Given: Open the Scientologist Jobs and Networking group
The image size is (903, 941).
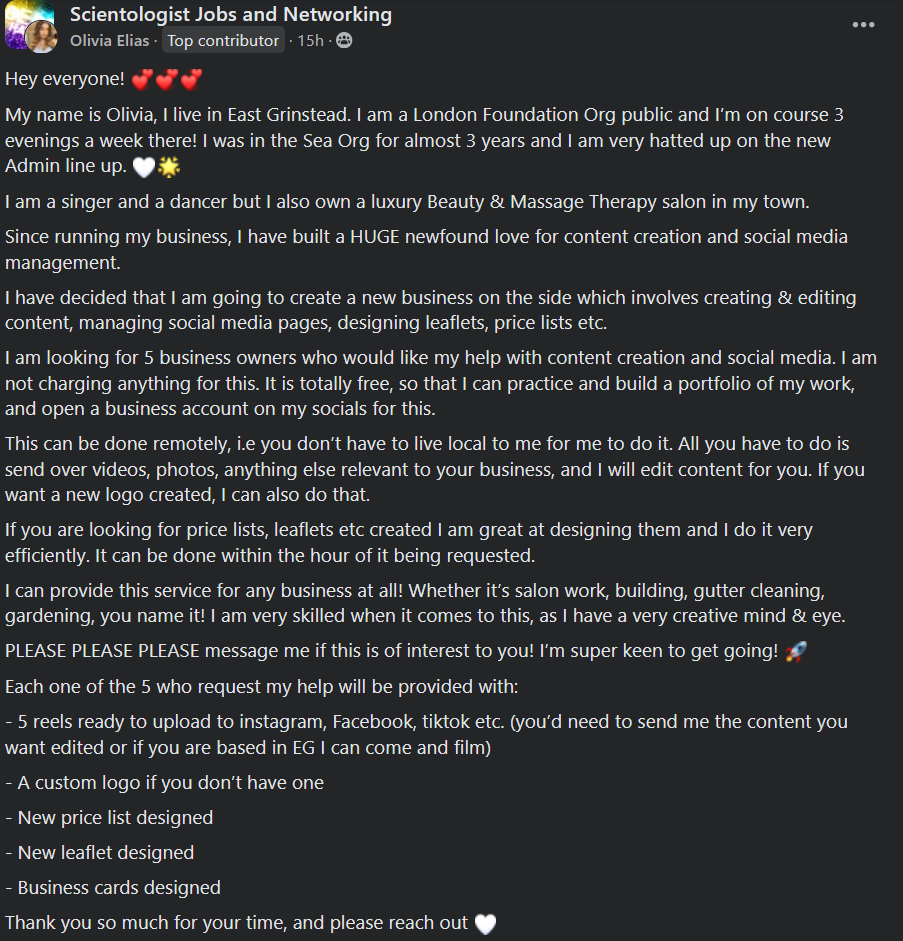Looking at the screenshot, I should tap(230, 15).
